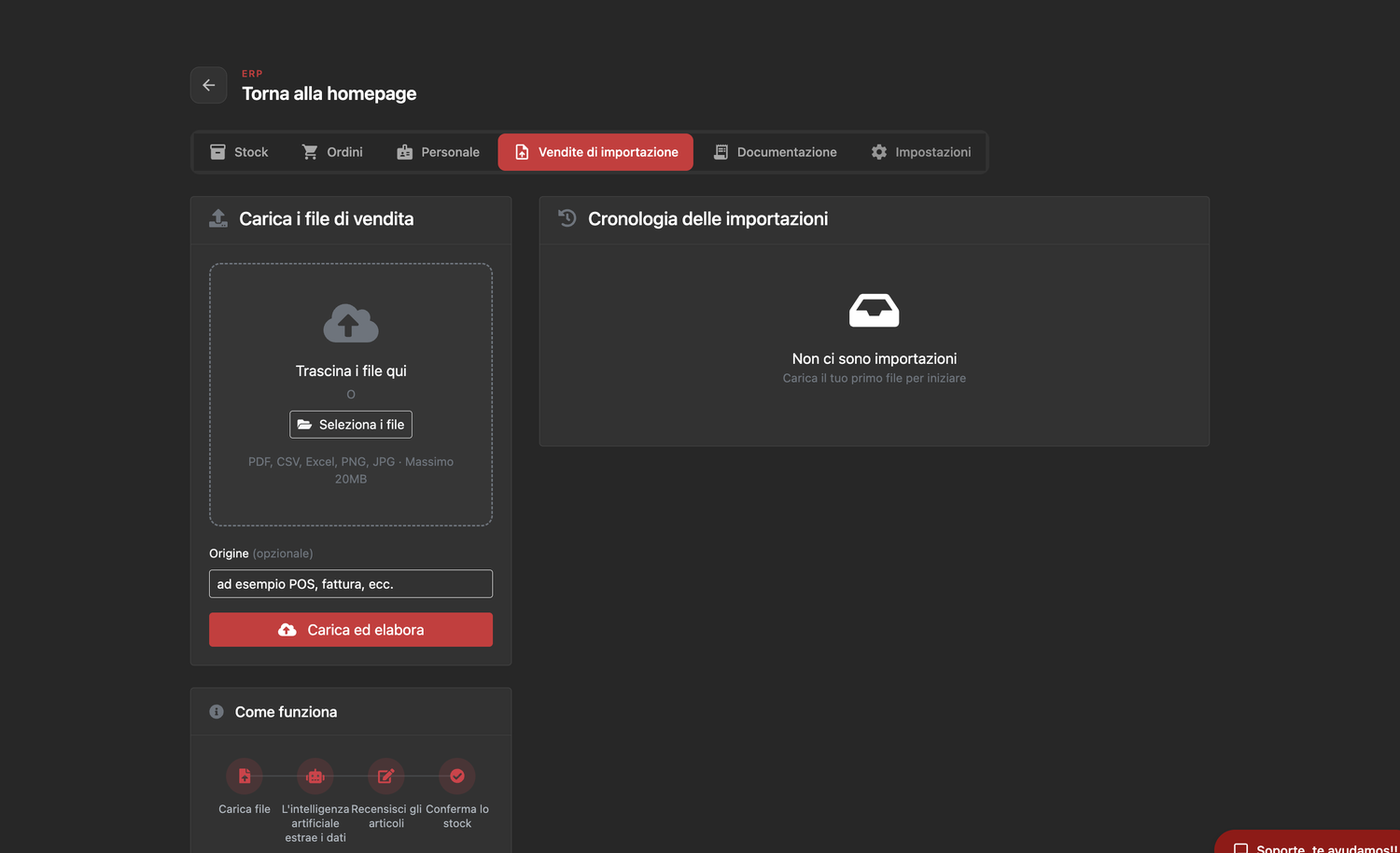The image size is (1400, 853).
Task: Go to the Impostazioni tab
Action: 920,152
